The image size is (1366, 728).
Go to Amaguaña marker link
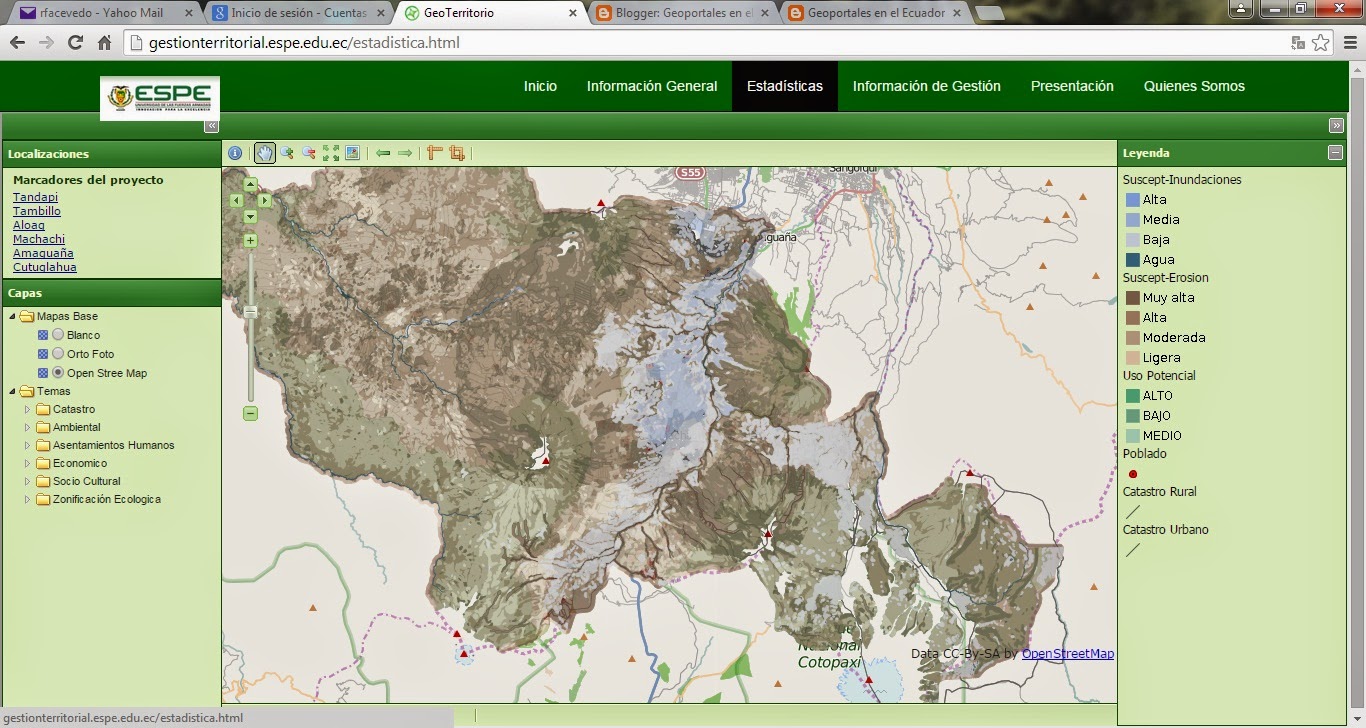43,253
